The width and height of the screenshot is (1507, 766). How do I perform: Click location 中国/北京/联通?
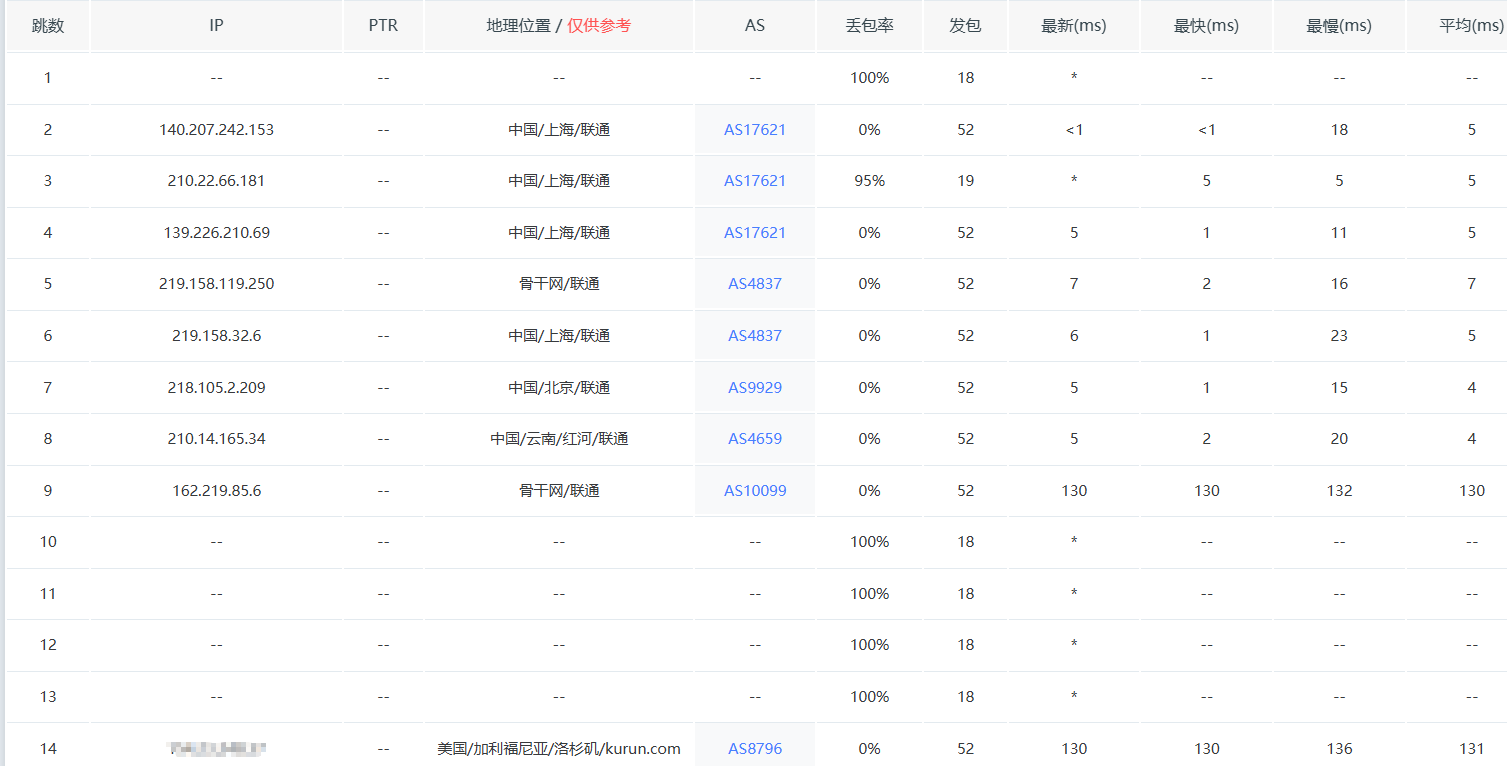pos(559,388)
